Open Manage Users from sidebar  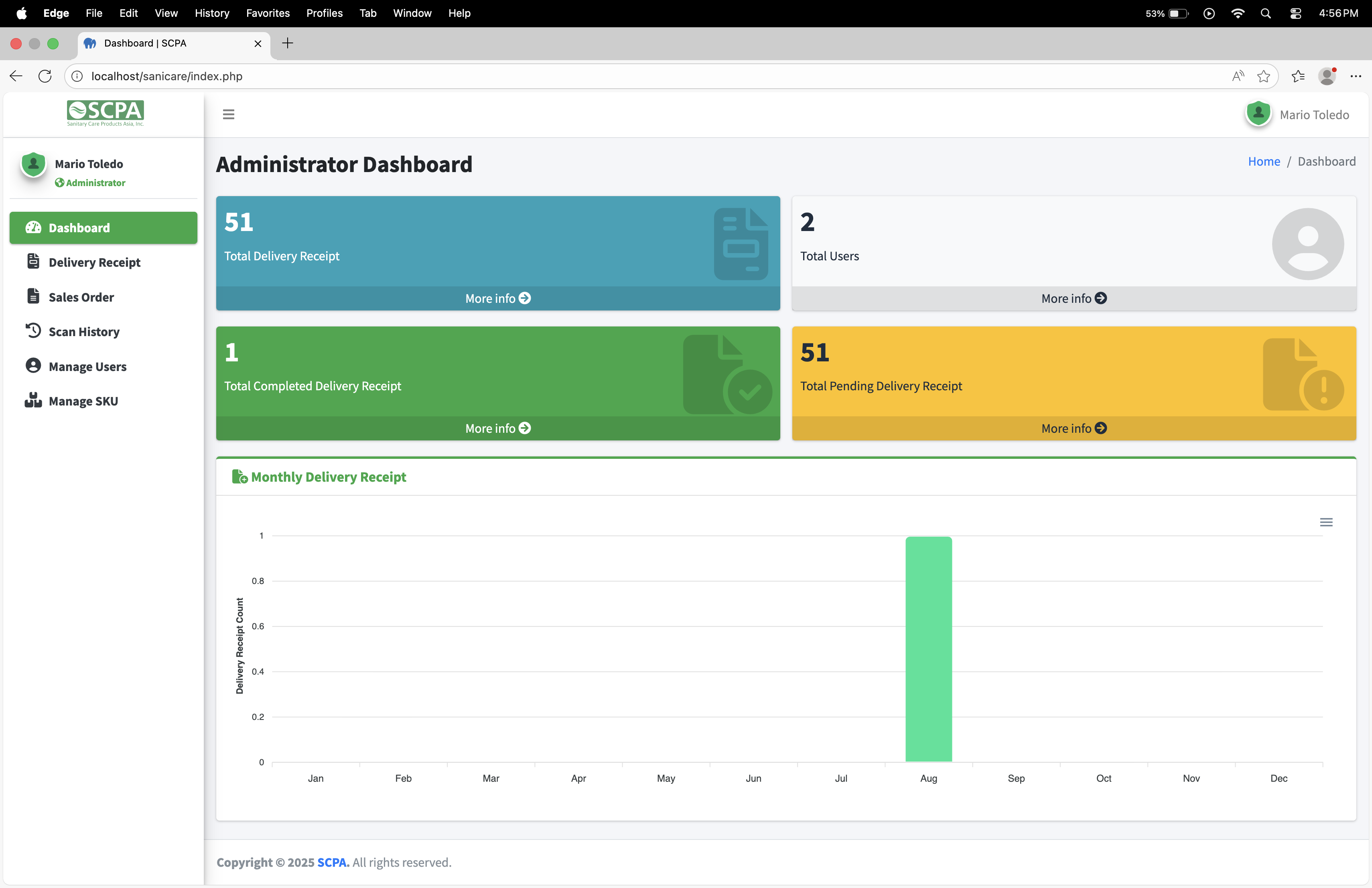coord(87,366)
